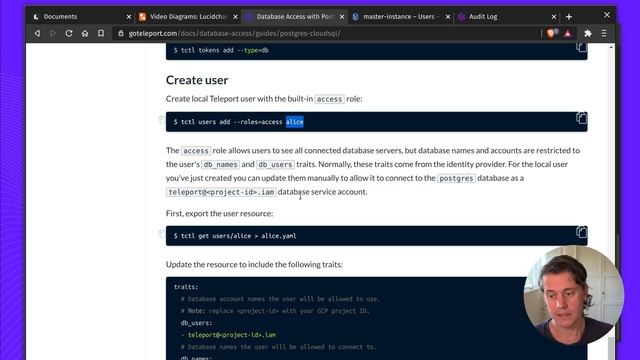Viewport: 640px width, 360px height.
Task: Open Brave Rewards triangle icon
Action: point(568,33)
